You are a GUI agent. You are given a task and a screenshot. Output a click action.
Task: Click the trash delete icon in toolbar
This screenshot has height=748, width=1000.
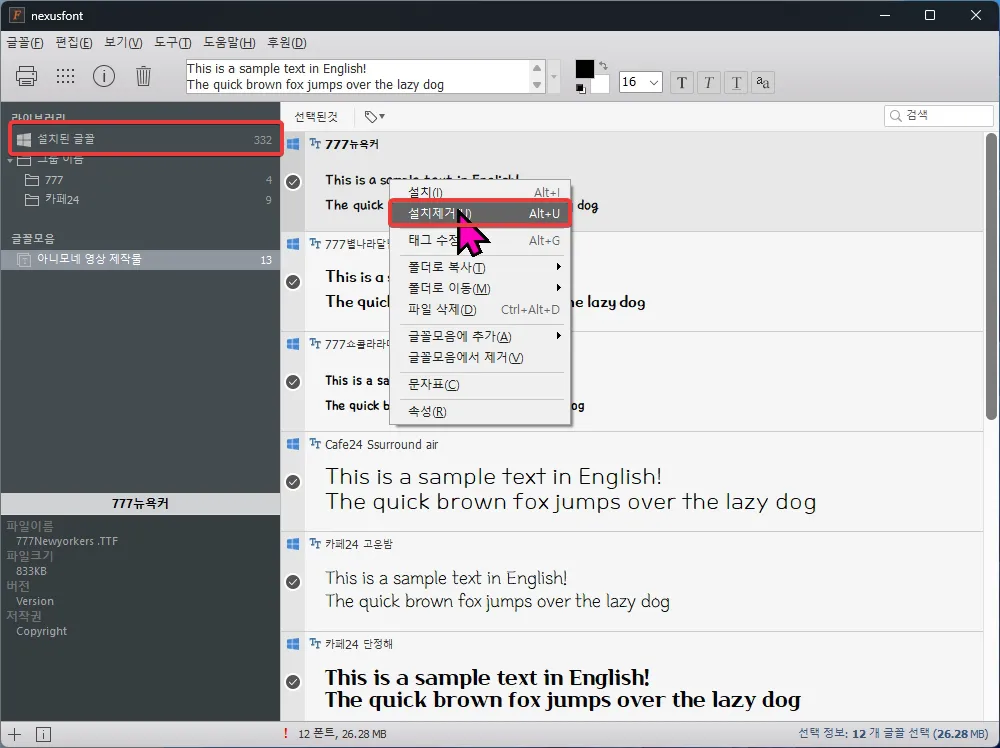(143, 76)
